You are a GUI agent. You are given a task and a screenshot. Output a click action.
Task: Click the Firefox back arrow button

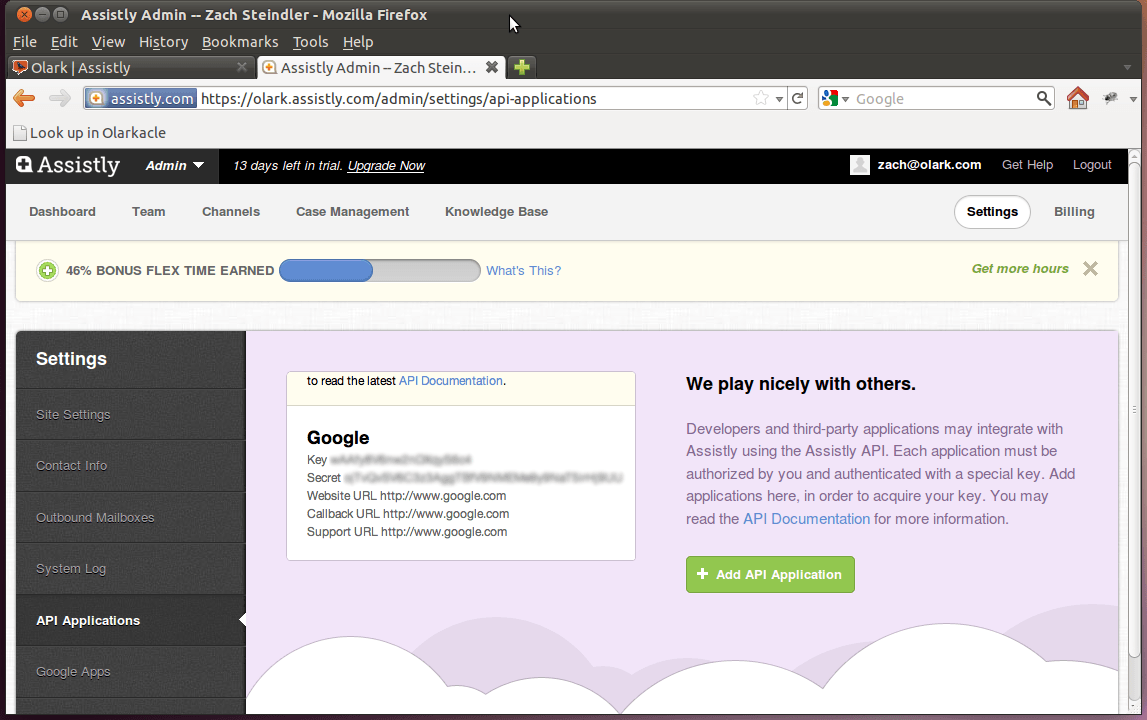tap(24, 98)
